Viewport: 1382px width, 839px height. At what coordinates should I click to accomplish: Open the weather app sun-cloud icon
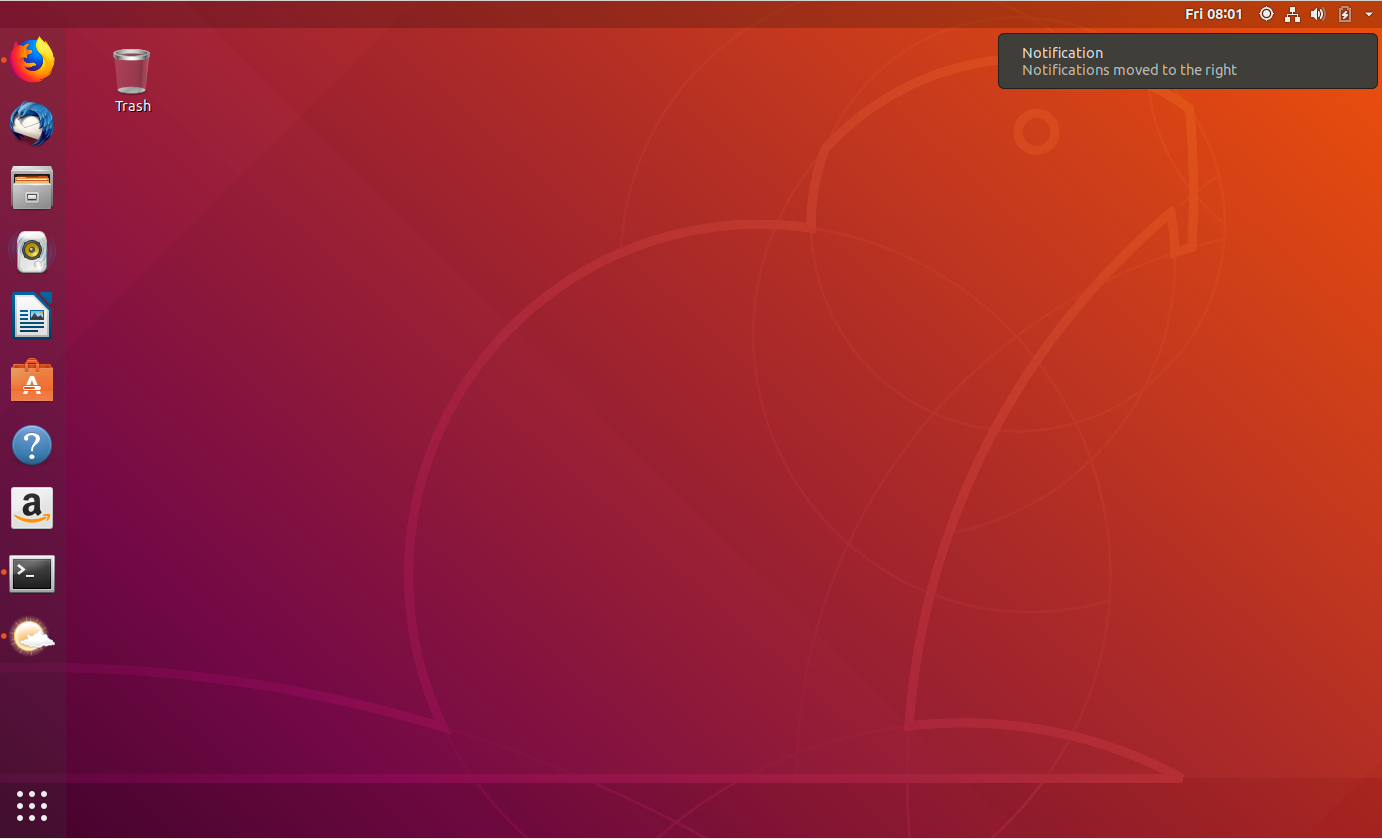32,636
